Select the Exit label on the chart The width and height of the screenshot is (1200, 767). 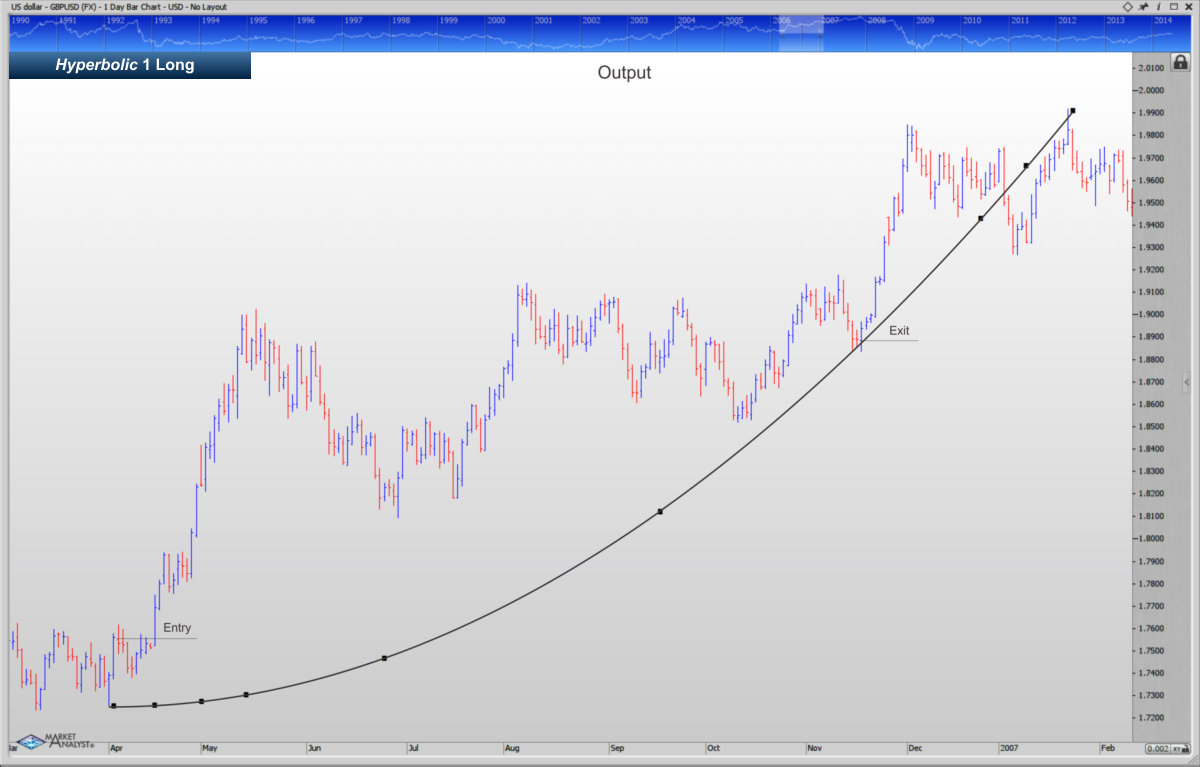coord(899,330)
